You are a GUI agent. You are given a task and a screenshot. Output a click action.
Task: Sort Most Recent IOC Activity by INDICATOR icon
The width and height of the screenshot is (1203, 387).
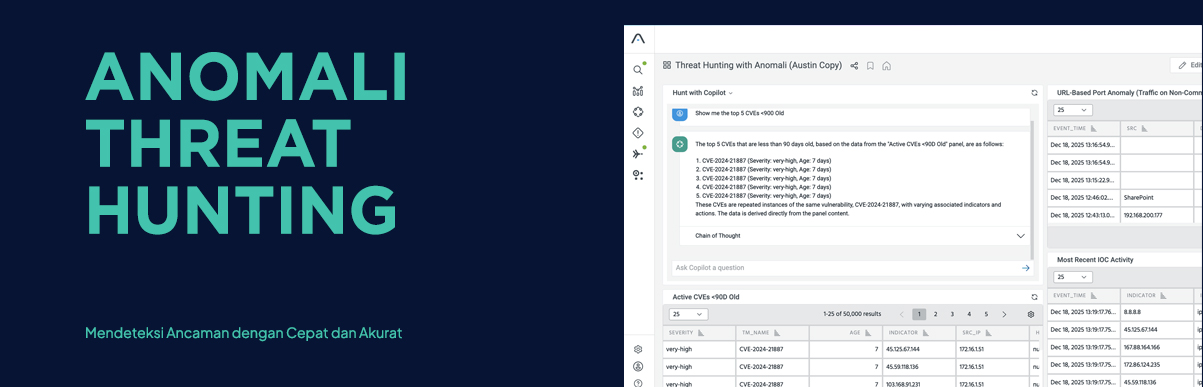(1163, 296)
